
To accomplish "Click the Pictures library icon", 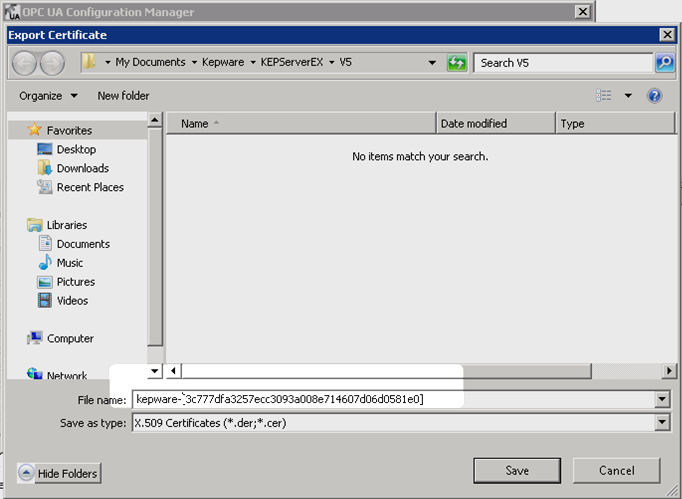I will click(x=45, y=282).
